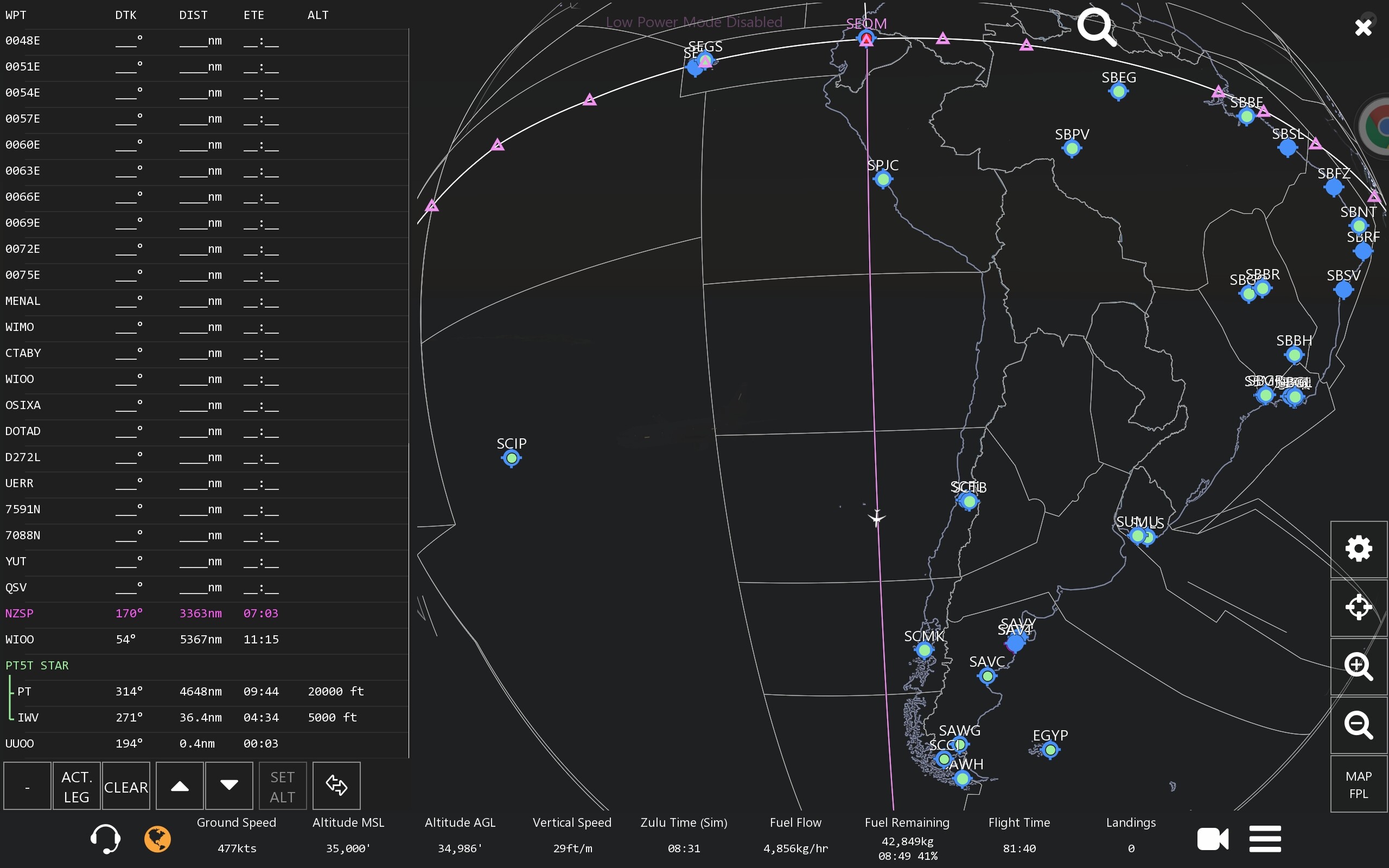
Task: Open the map search magnifier
Action: (x=1095, y=27)
